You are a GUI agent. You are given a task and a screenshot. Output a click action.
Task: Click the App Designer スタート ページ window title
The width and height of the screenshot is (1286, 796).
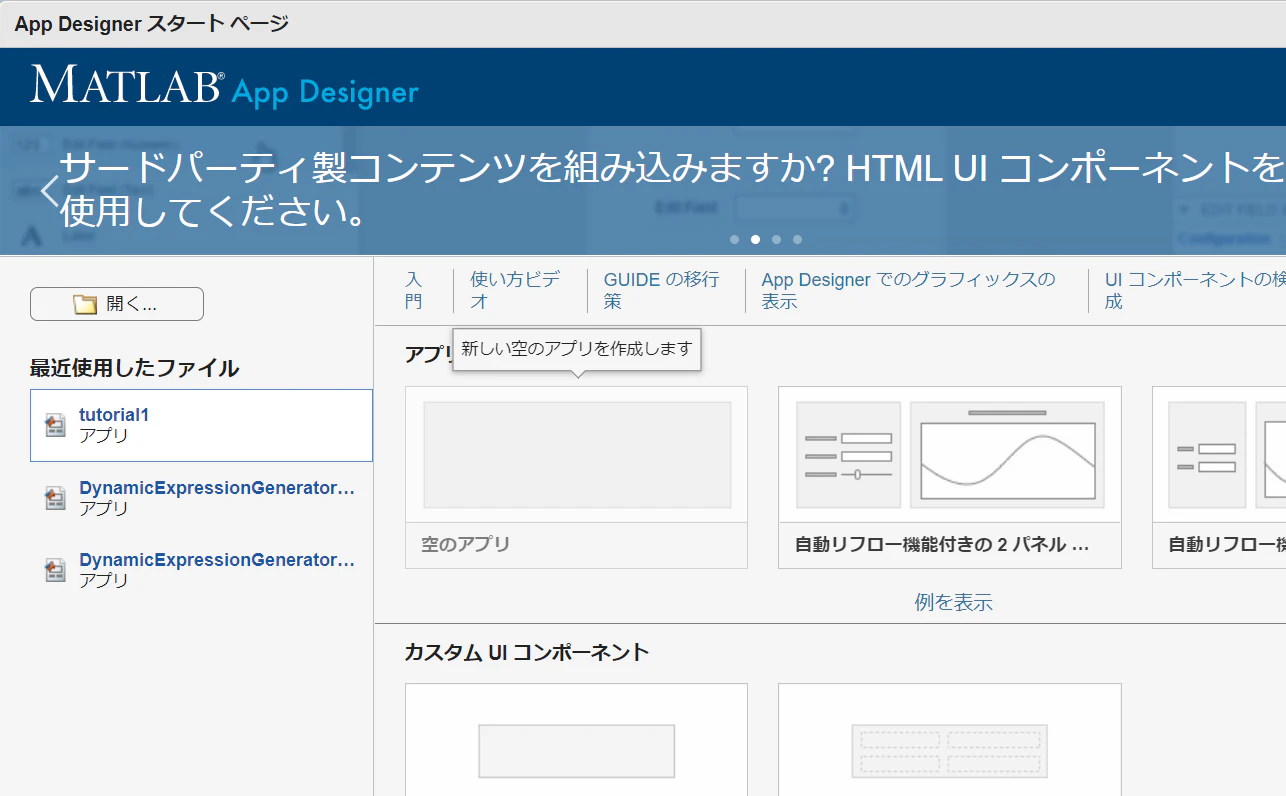pos(152,23)
